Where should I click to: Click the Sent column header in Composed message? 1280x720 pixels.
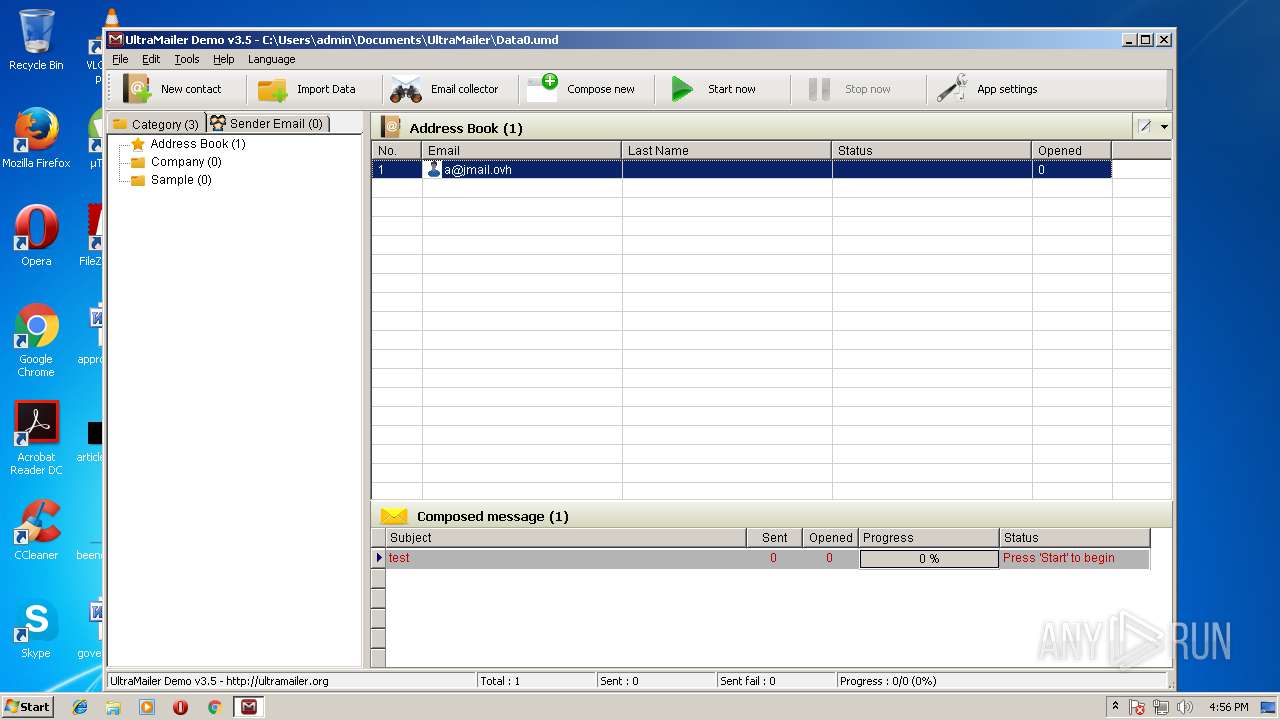[x=774, y=538]
